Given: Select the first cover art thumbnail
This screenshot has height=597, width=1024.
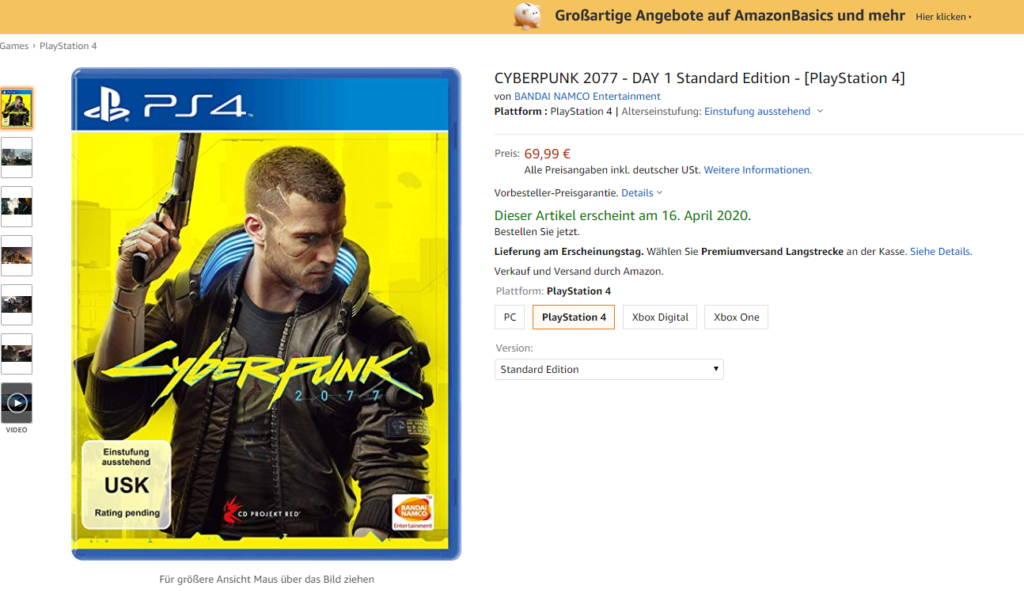Looking at the screenshot, I should pyautogui.click(x=16, y=108).
